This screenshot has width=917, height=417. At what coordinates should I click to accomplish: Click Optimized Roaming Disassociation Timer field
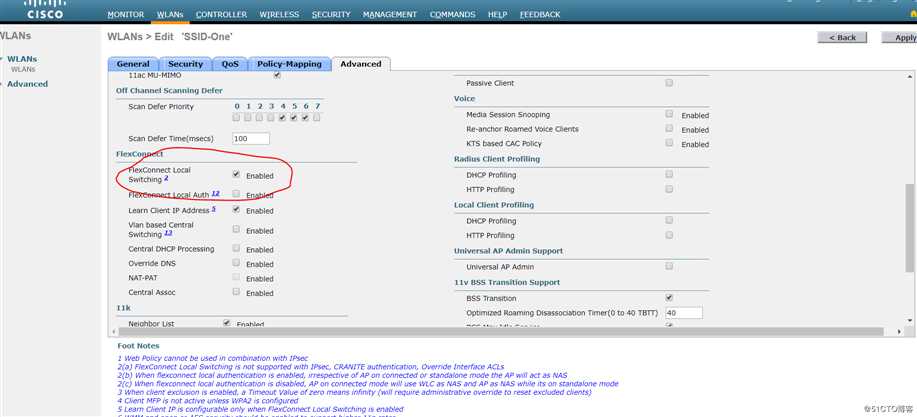coord(683,313)
